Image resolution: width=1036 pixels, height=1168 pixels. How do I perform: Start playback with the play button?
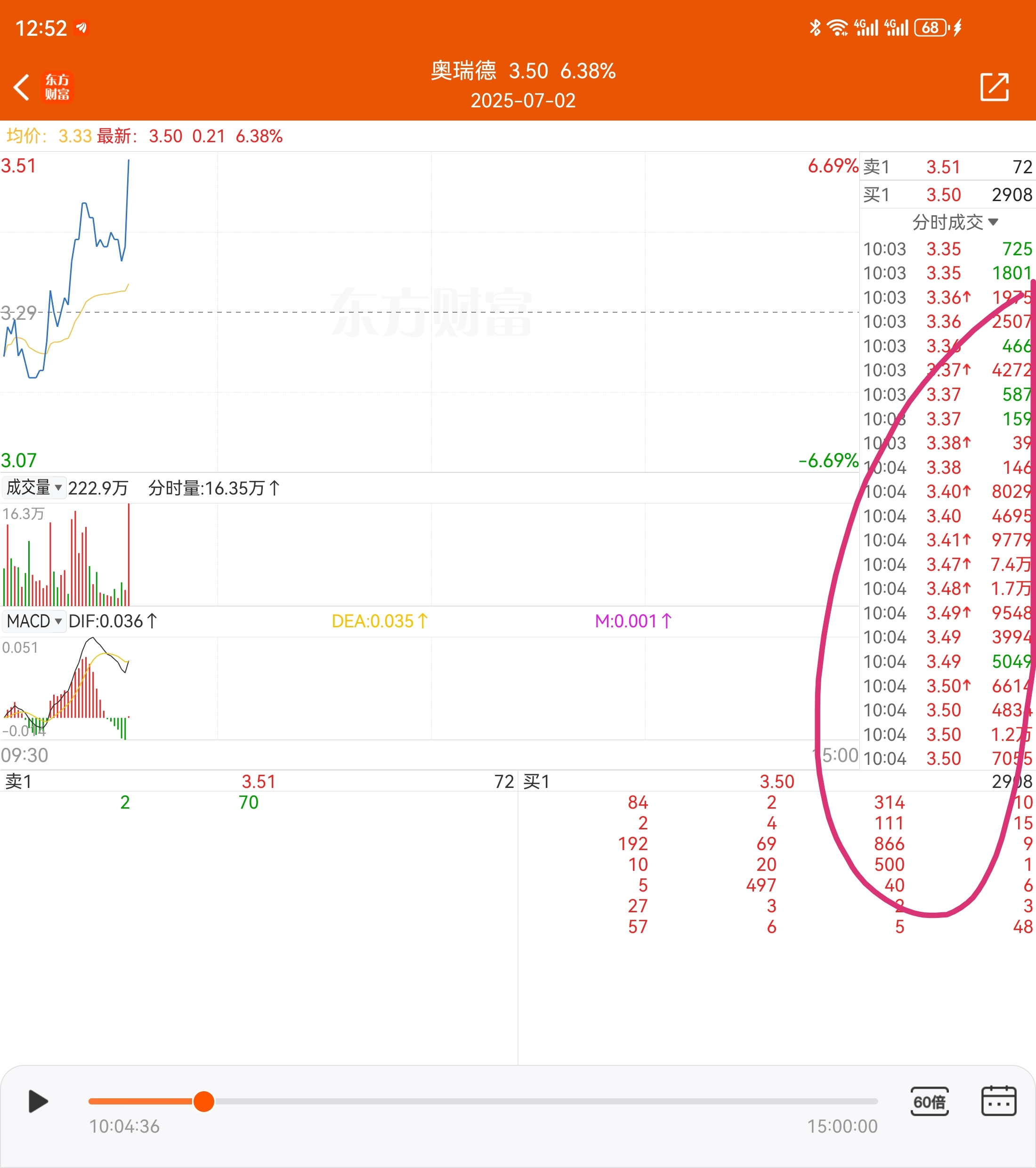click(38, 1101)
